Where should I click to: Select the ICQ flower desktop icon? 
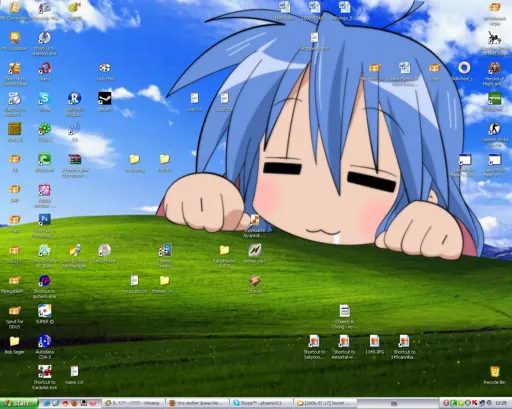[x=44, y=132]
